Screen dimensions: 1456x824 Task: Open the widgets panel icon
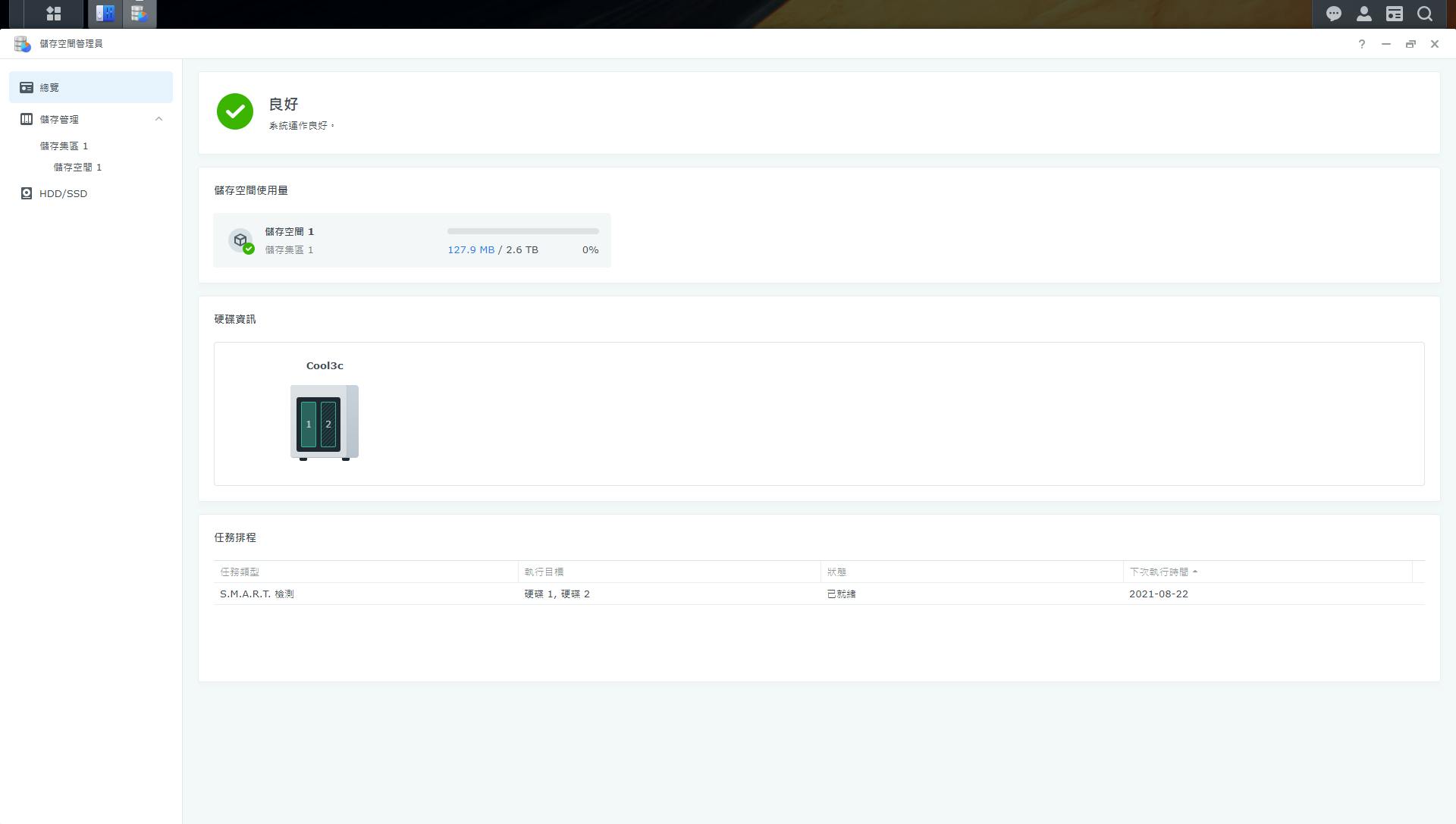click(x=1394, y=14)
